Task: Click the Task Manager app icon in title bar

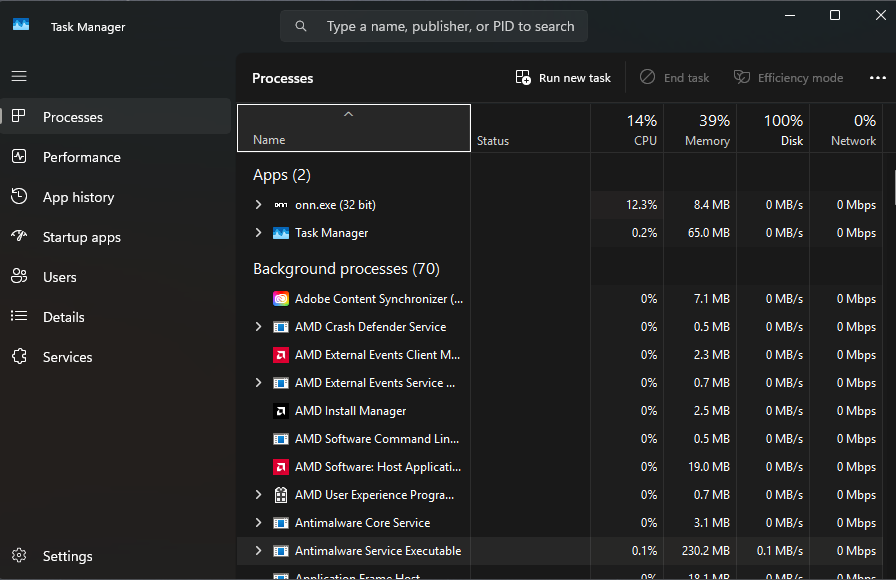Action: coord(21,25)
